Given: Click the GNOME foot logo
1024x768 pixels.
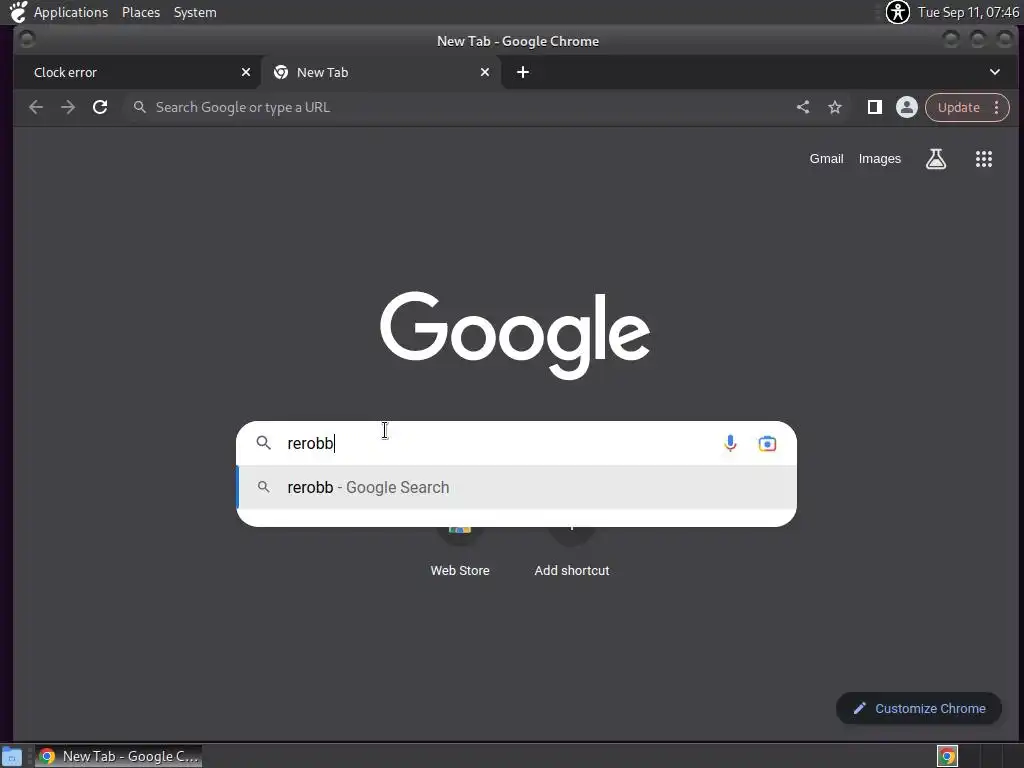Looking at the screenshot, I should click(x=18, y=12).
